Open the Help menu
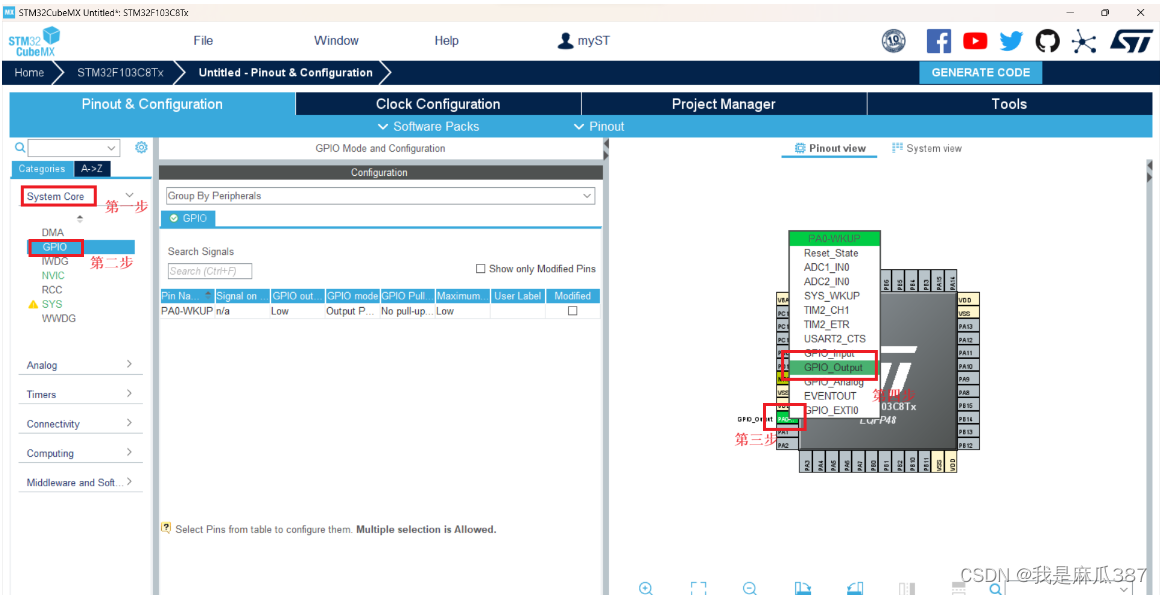1162x595 pixels. [x=446, y=41]
